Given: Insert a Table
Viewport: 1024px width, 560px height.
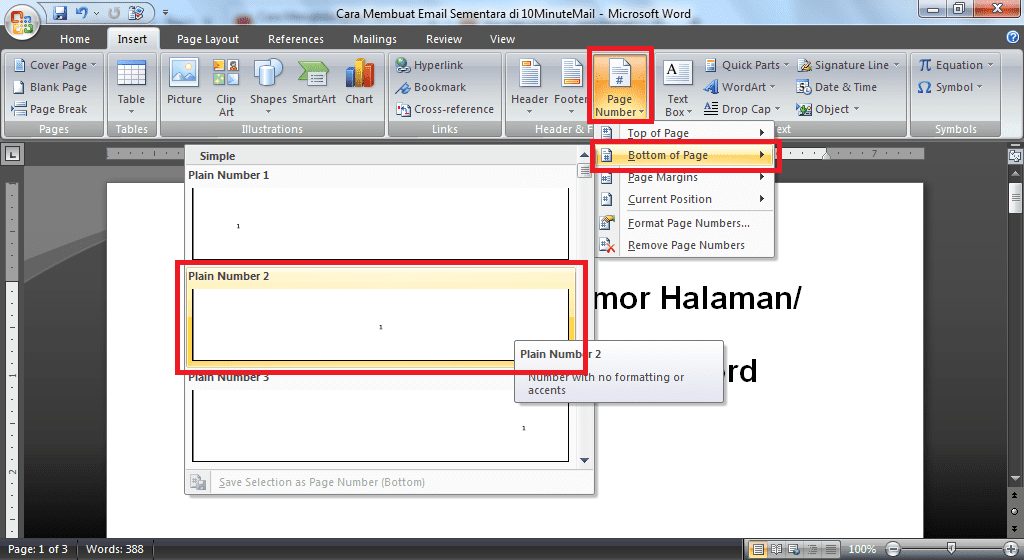Looking at the screenshot, I should pyautogui.click(x=131, y=88).
